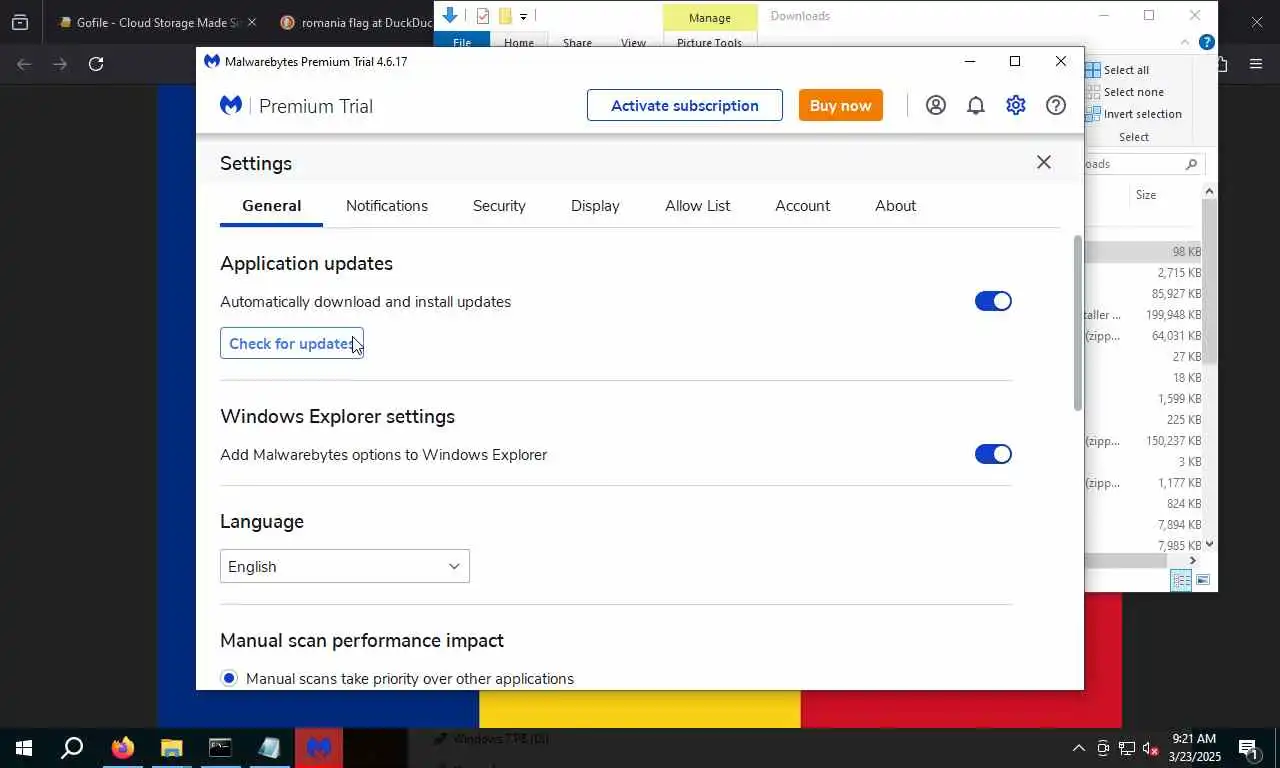Open the Account settings tab
This screenshot has width=1280, height=768.
(x=802, y=206)
